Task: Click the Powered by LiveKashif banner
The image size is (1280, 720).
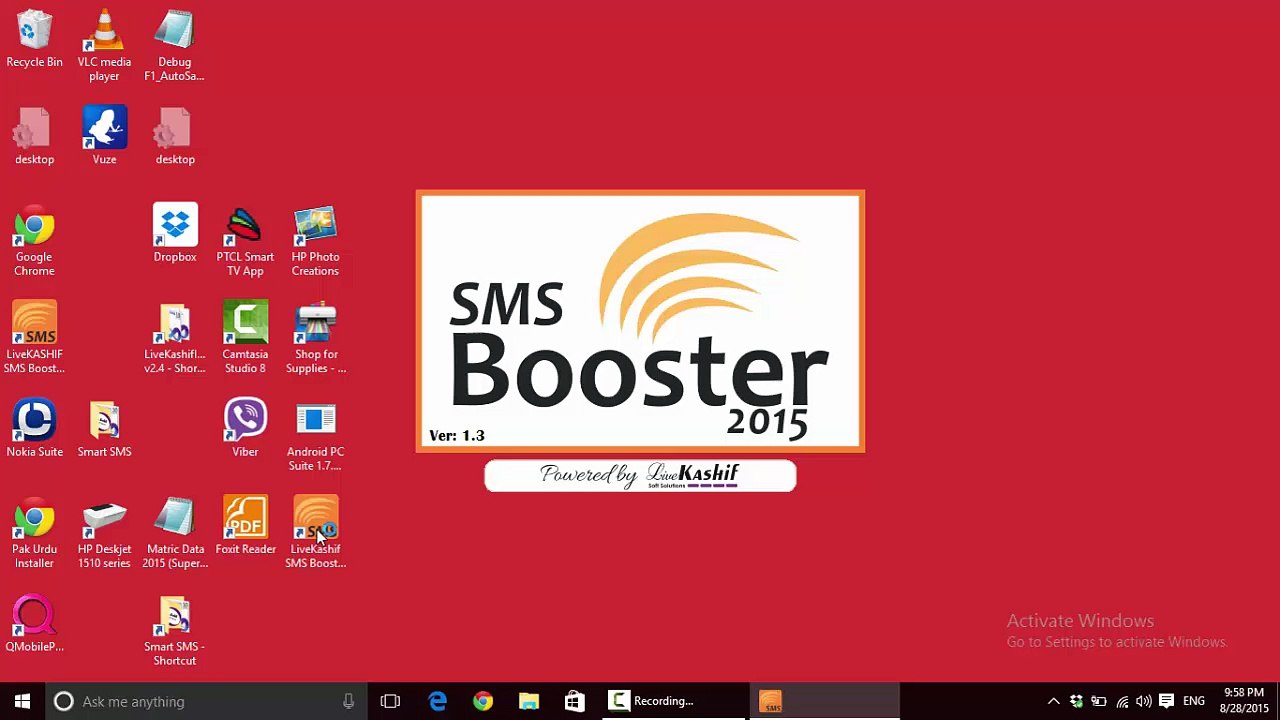Action: (x=640, y=475)
